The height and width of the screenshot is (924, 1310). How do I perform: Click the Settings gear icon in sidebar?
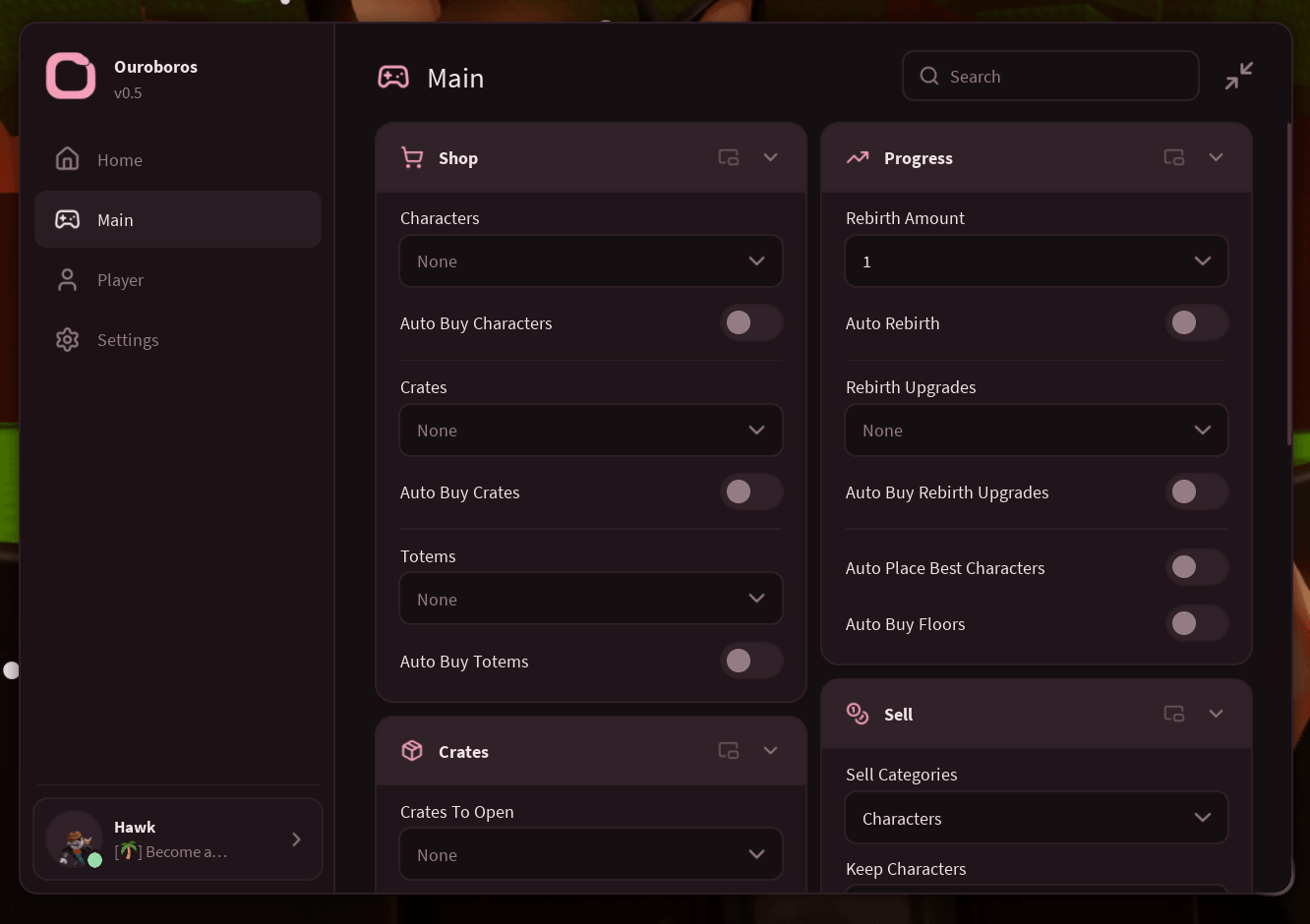(x=67, y=340)
